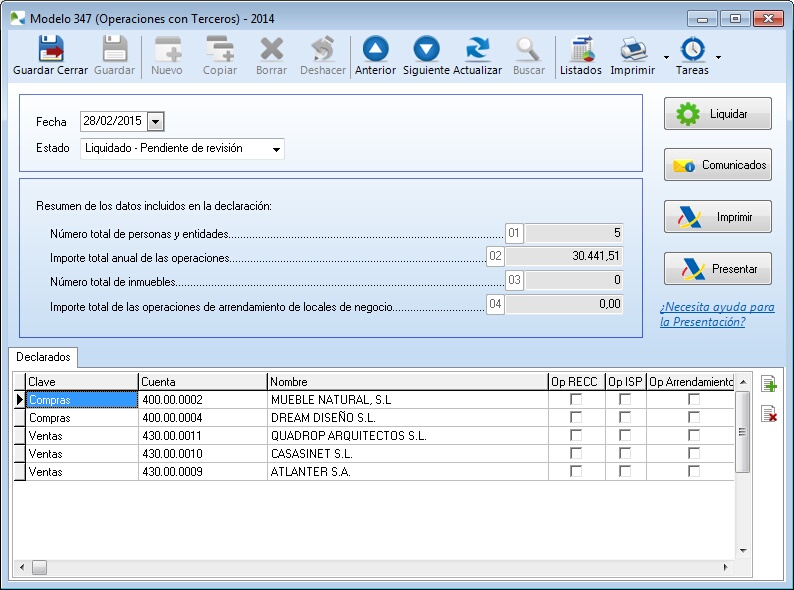
Task: Refresh data using Actualizar icon
Action: (x=477, y=50)
